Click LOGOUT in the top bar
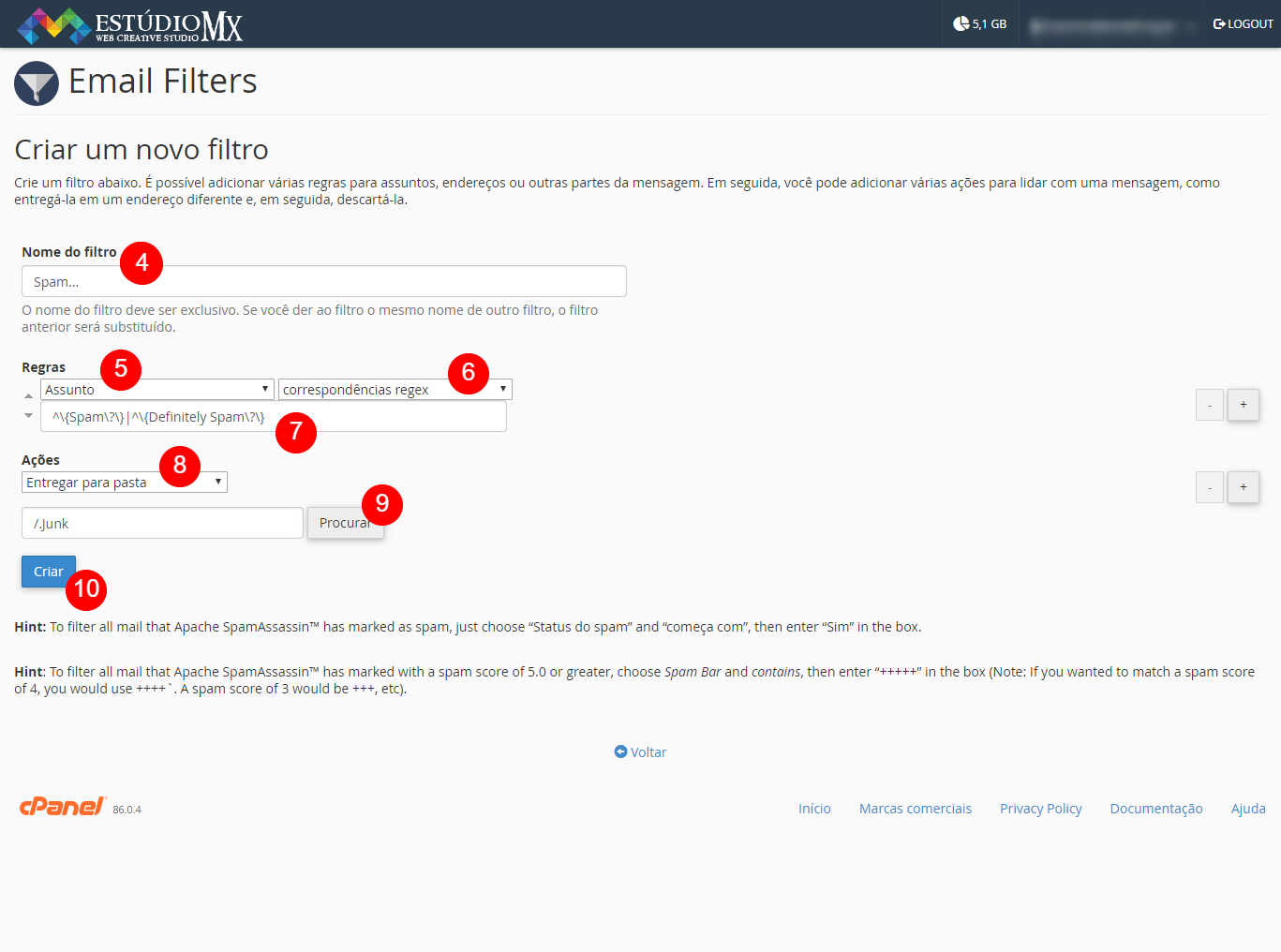1281x952 pixels. (x=1249, y=23)
